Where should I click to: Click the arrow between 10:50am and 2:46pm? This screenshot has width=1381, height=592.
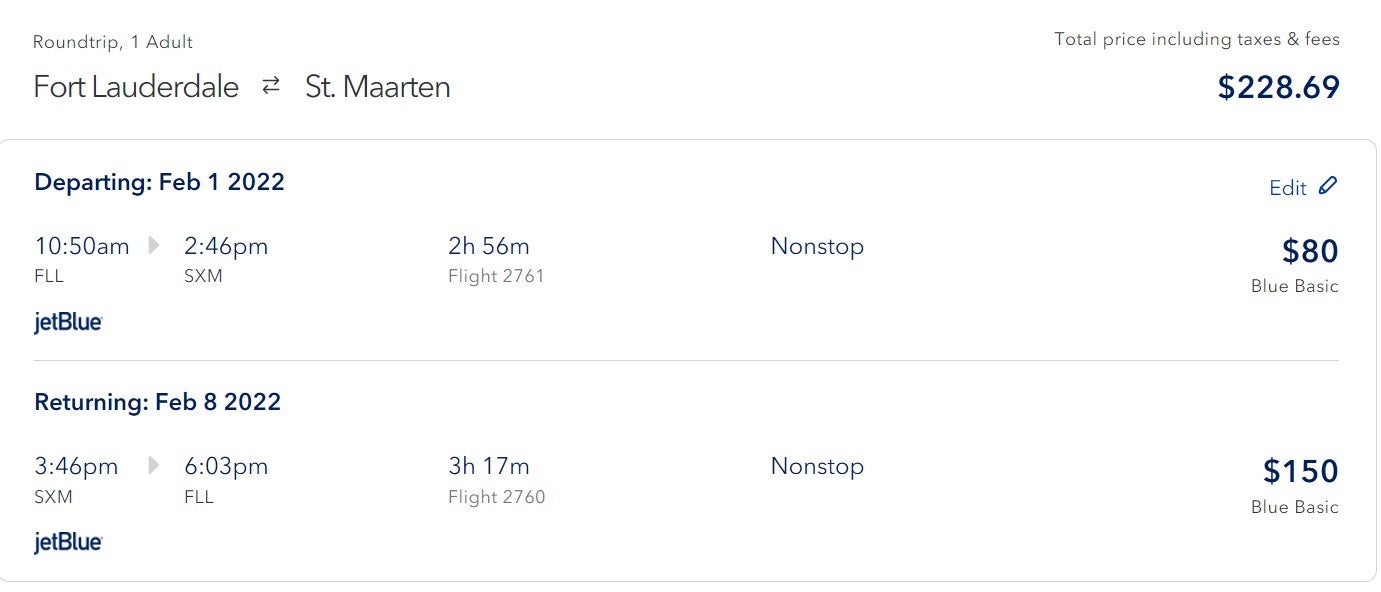tap(154, 246)
